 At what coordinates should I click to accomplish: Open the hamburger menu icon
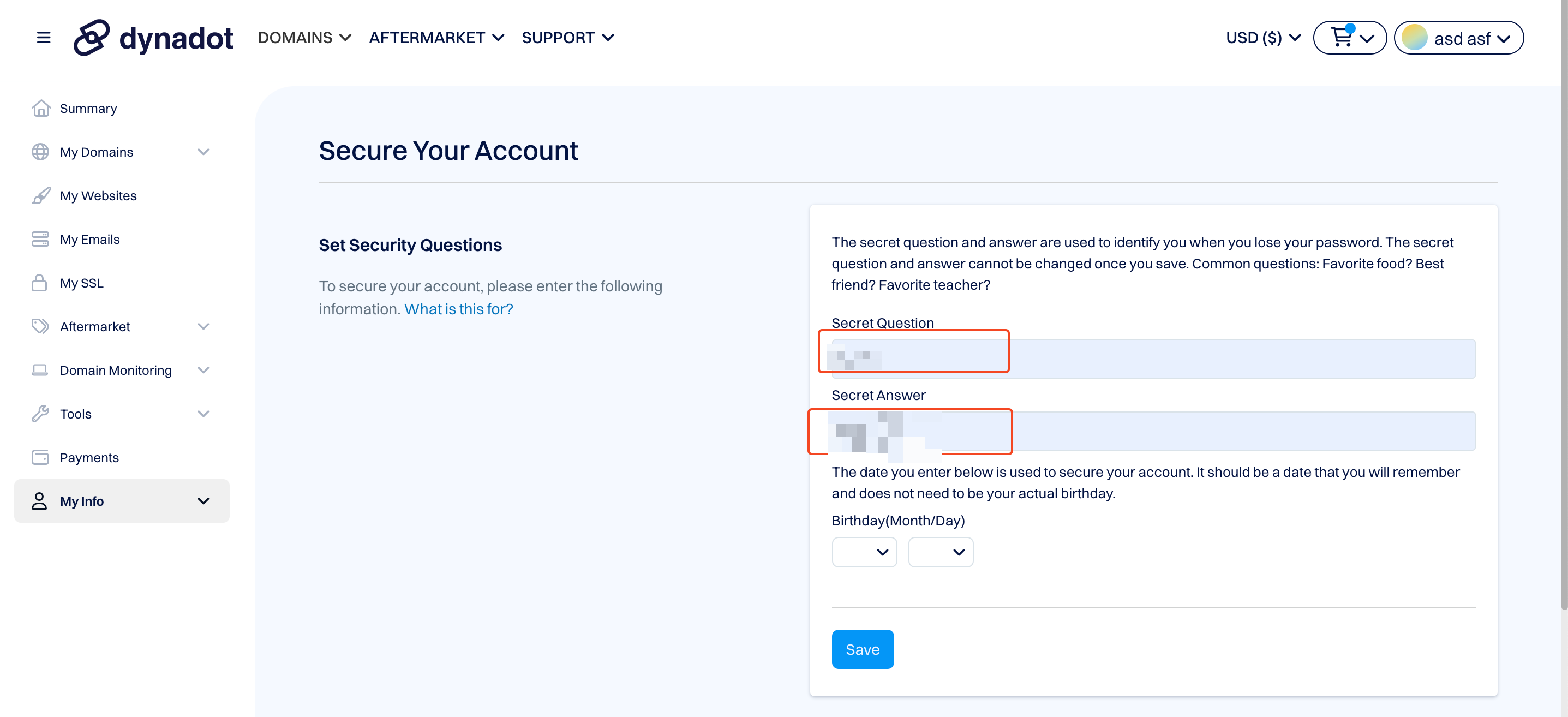43,38
